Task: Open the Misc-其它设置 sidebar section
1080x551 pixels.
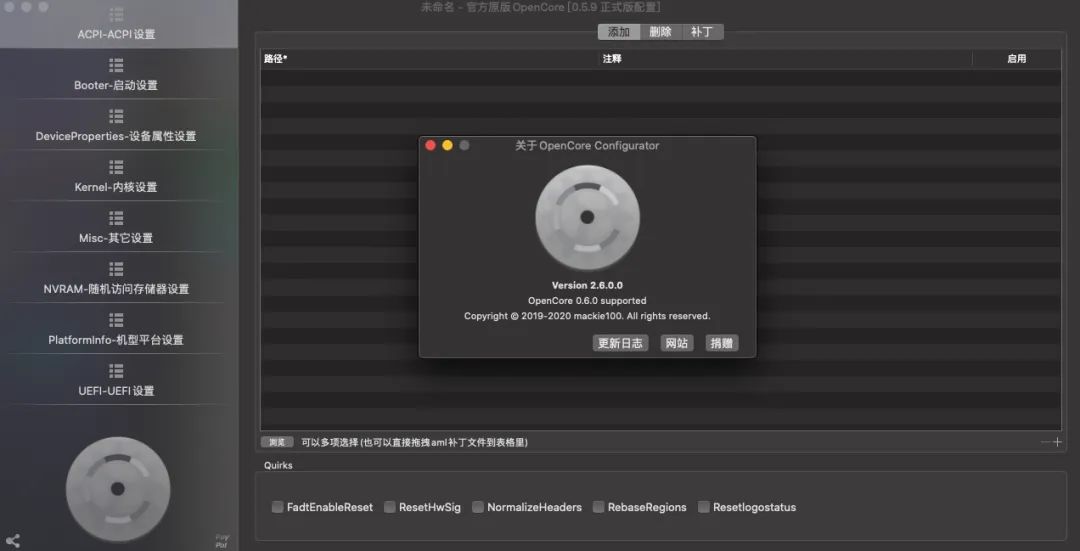Action: click(x=116, y=229)
